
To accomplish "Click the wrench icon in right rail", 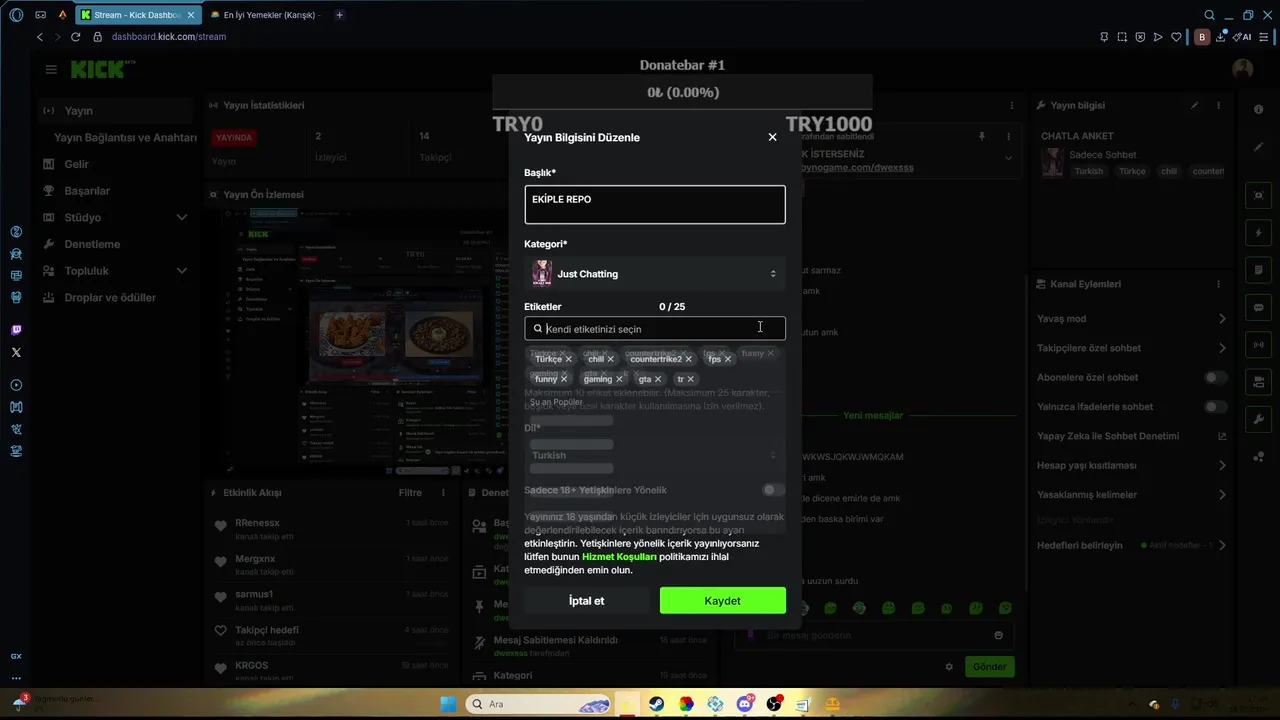I will tap(1258, 418).
